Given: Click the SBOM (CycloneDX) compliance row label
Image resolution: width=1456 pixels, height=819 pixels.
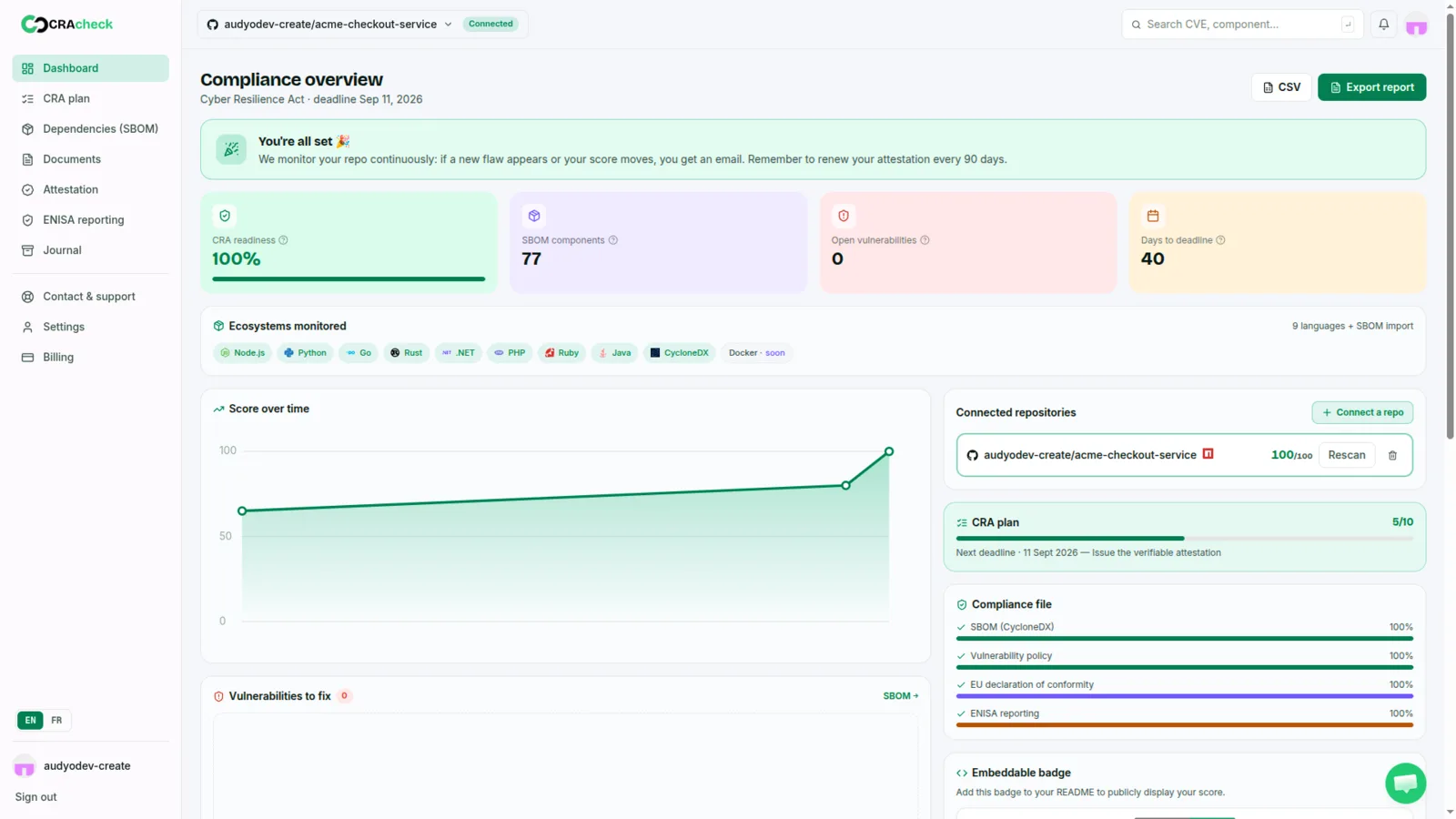Looking at the screenshot, I should point(1012,627).
